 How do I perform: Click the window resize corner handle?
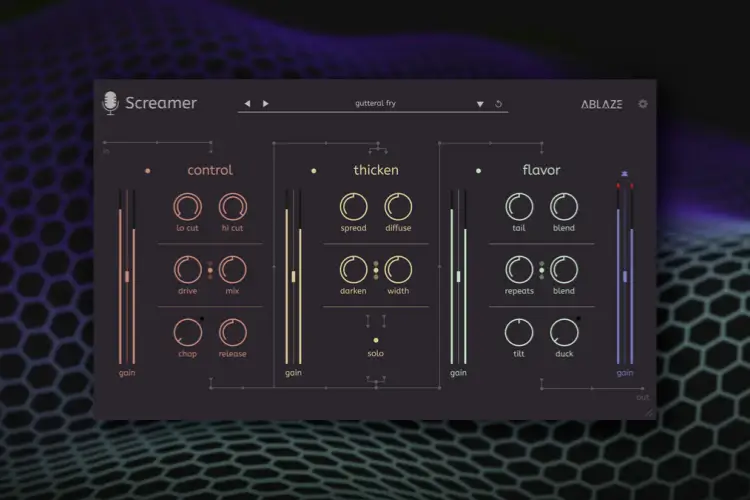(x=649, y=412)
